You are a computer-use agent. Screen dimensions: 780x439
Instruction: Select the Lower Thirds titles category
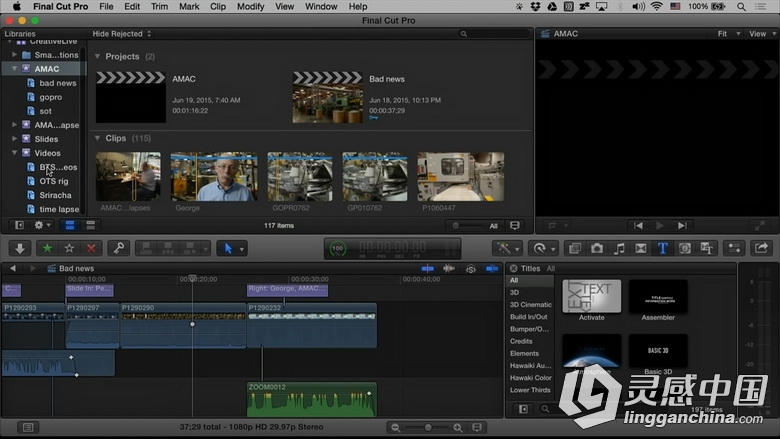click(x=530, y=390)
